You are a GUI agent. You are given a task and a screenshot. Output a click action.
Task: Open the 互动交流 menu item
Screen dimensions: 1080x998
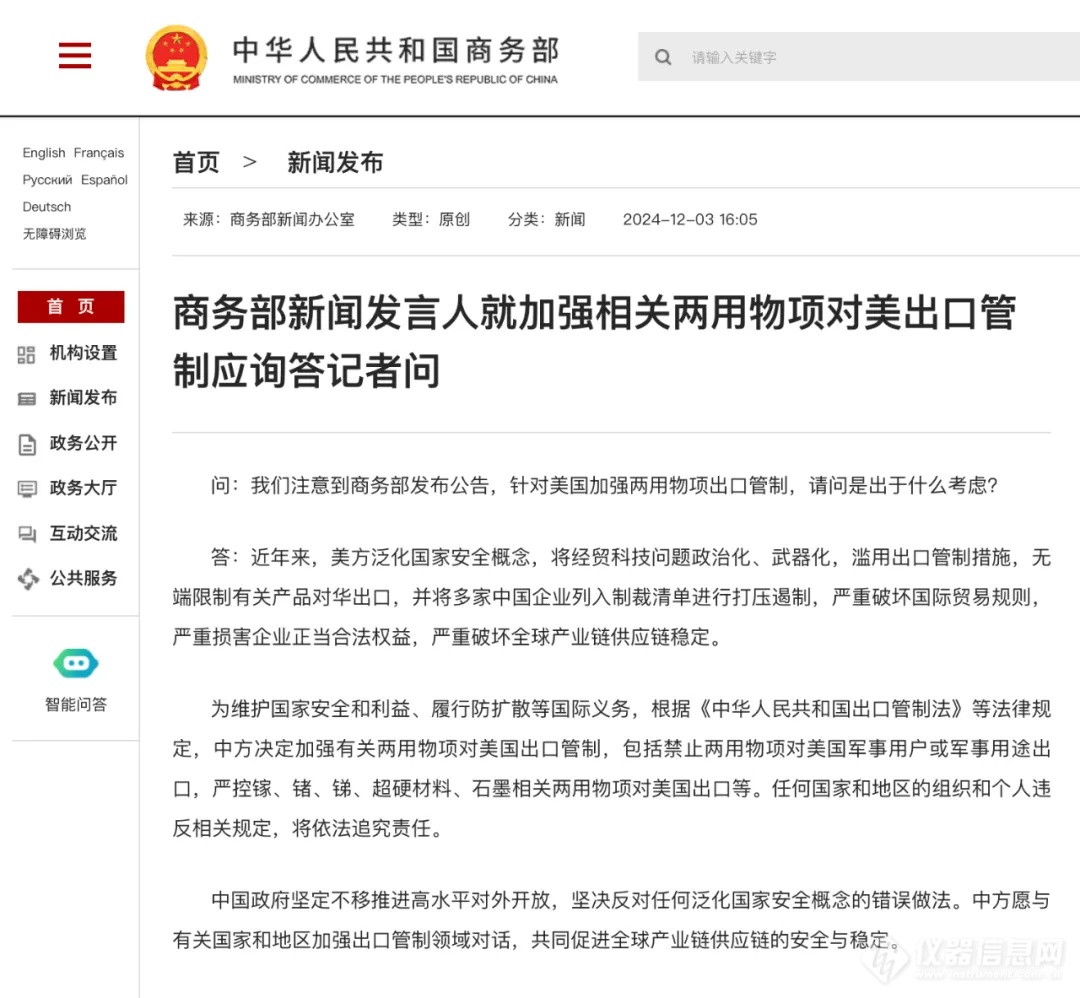pos(83,533)
